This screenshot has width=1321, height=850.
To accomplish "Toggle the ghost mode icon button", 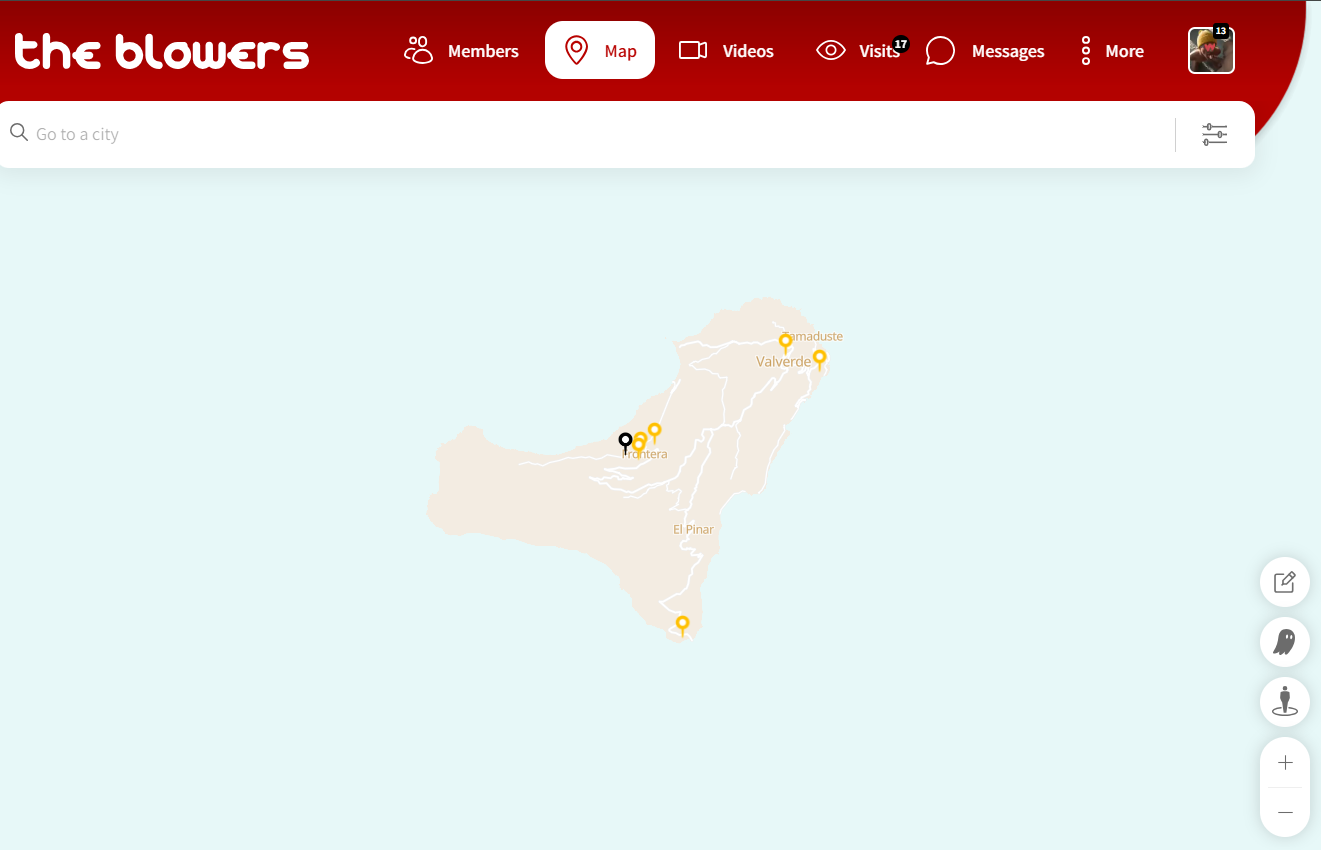I will [1285, 642].
